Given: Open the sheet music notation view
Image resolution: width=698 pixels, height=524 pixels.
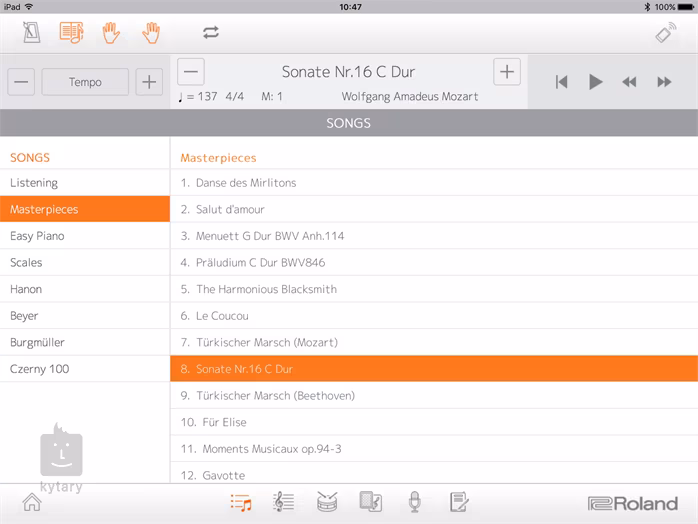Looking at the screenshot, I should (284, 502).
